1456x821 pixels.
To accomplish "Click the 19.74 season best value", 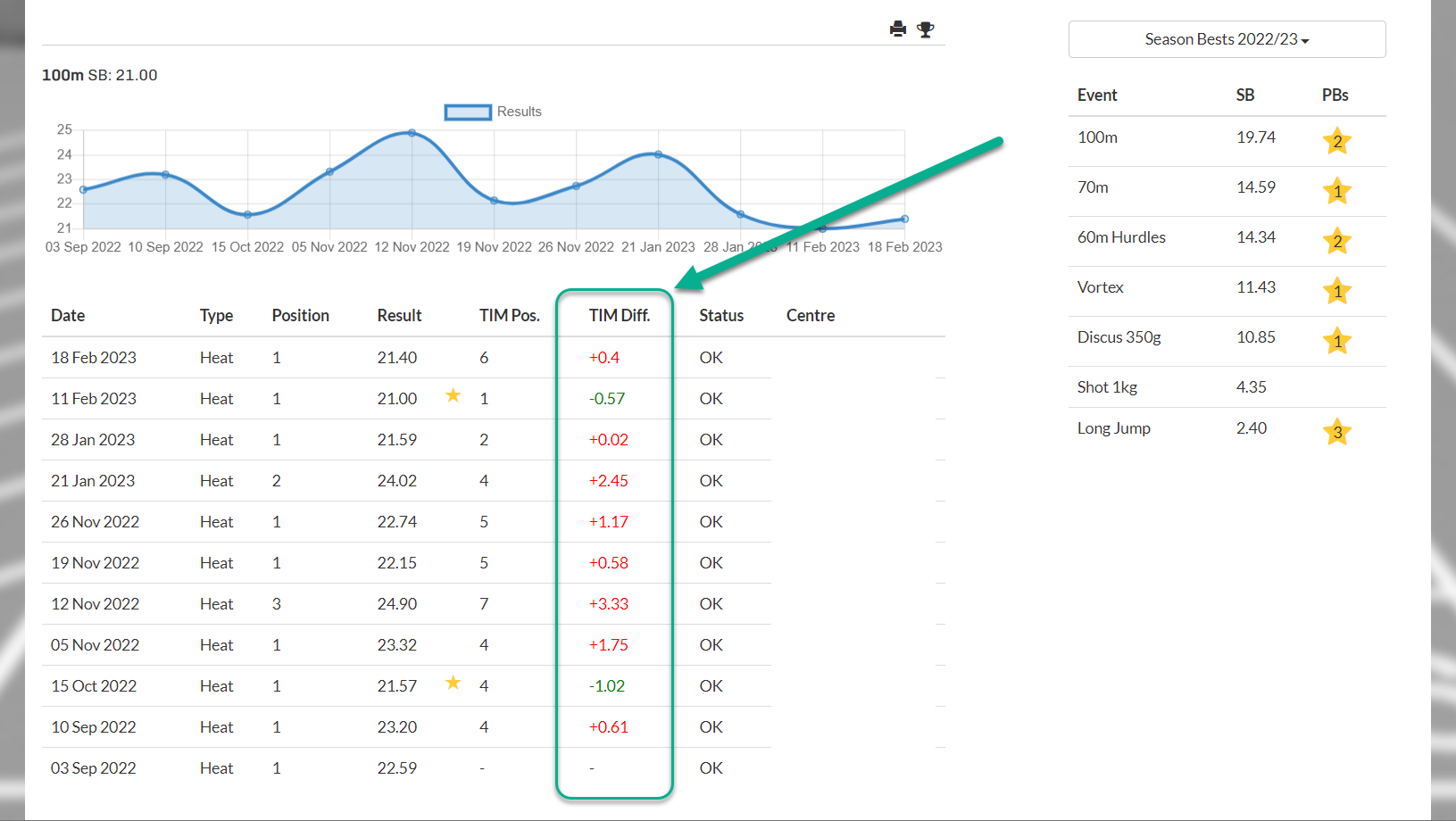I will pyautogui.click(x=1256, y=137).
